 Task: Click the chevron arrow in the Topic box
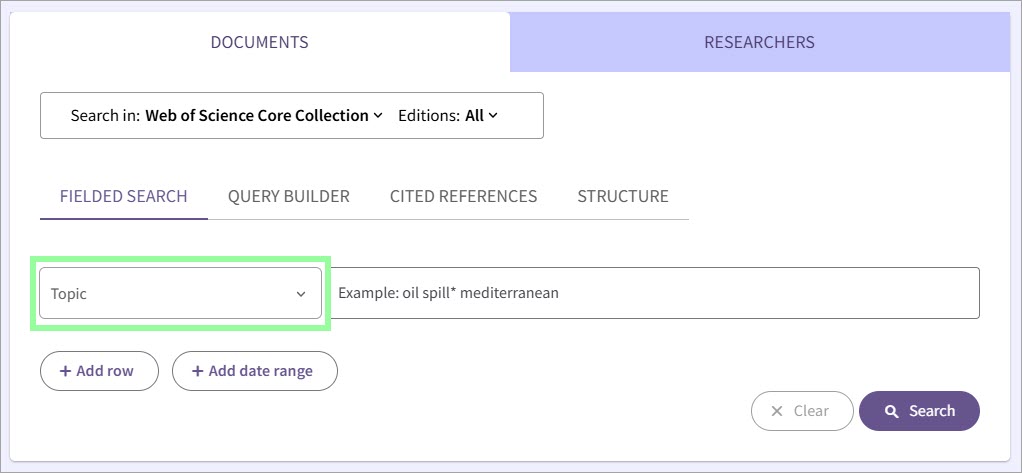click(301, 294)
